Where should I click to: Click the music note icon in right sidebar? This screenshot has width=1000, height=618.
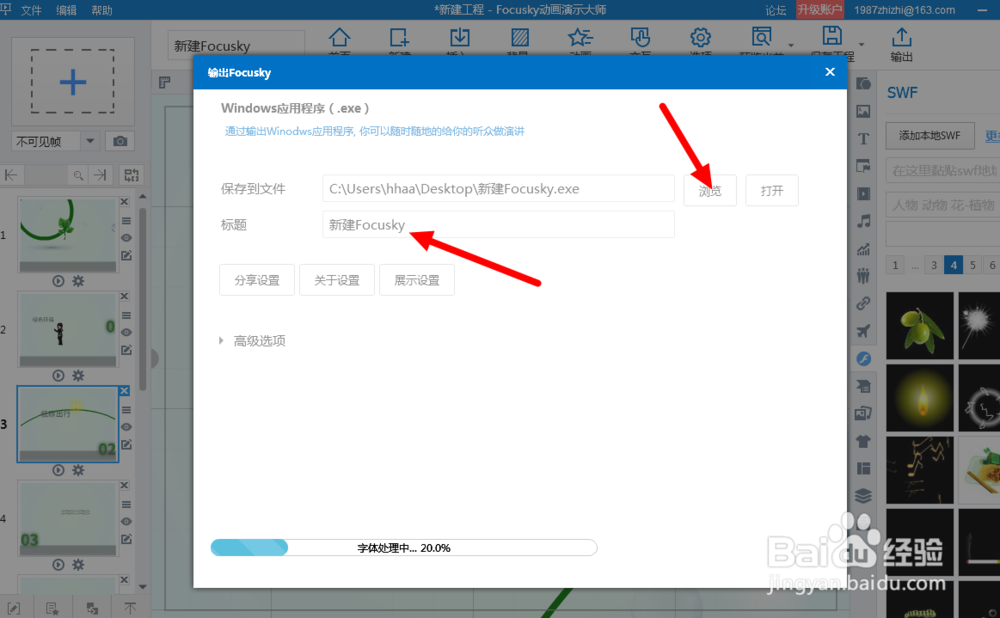[863, 221]
